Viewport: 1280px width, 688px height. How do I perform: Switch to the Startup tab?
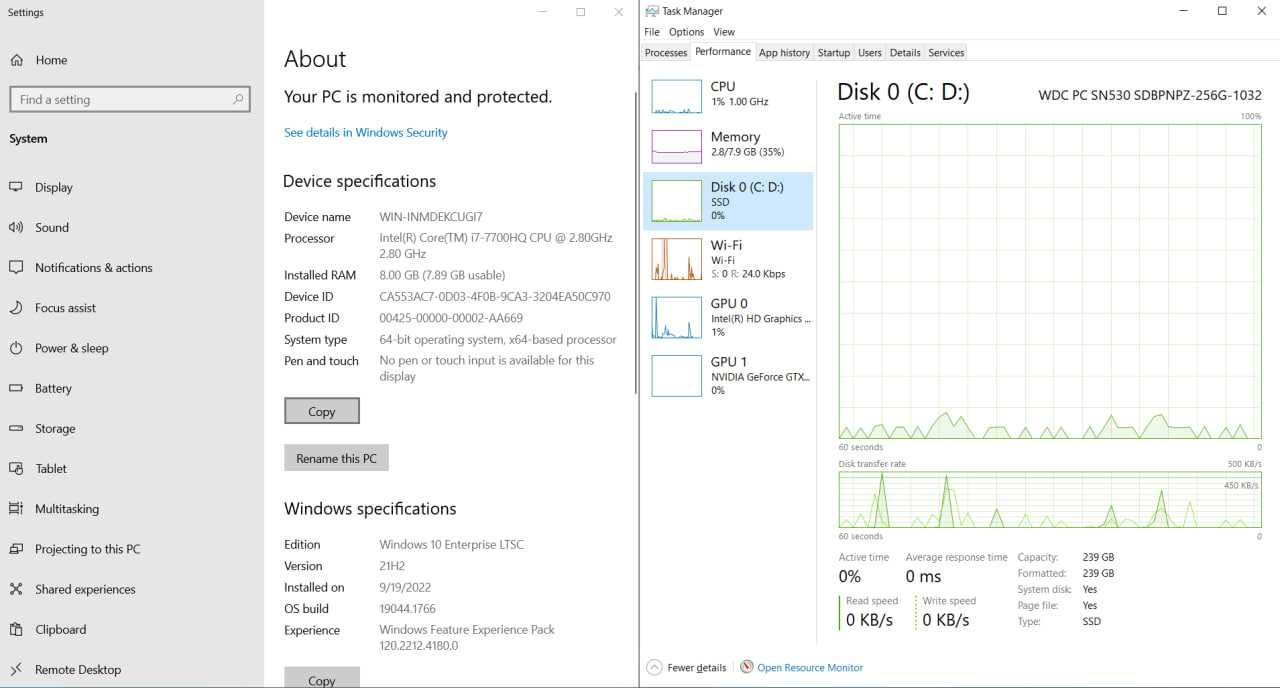pos(834,53)
